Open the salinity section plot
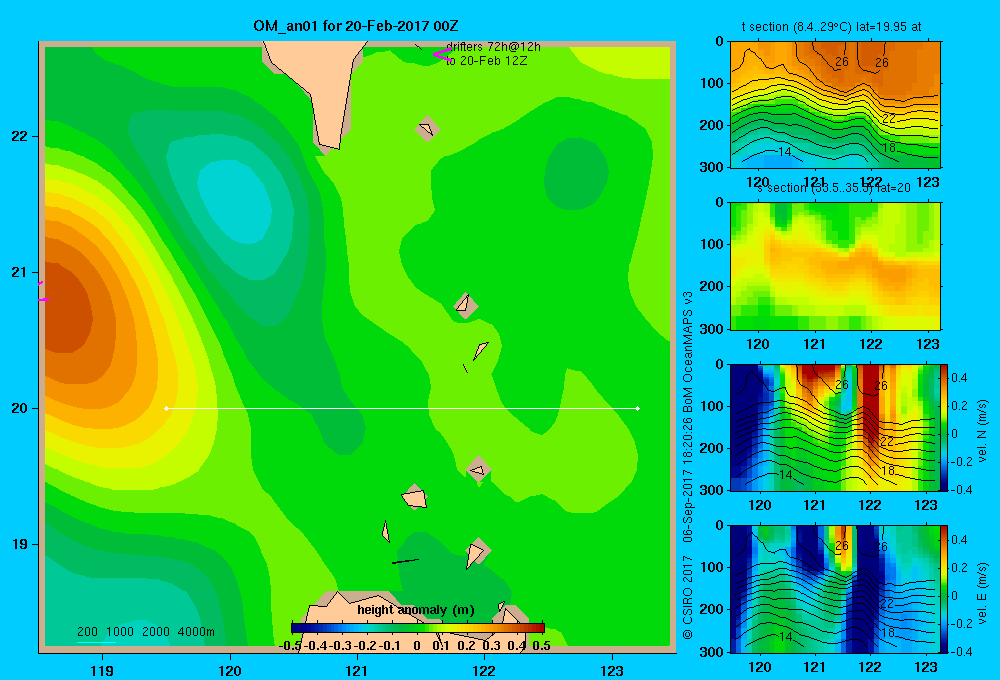 point(835,266)
